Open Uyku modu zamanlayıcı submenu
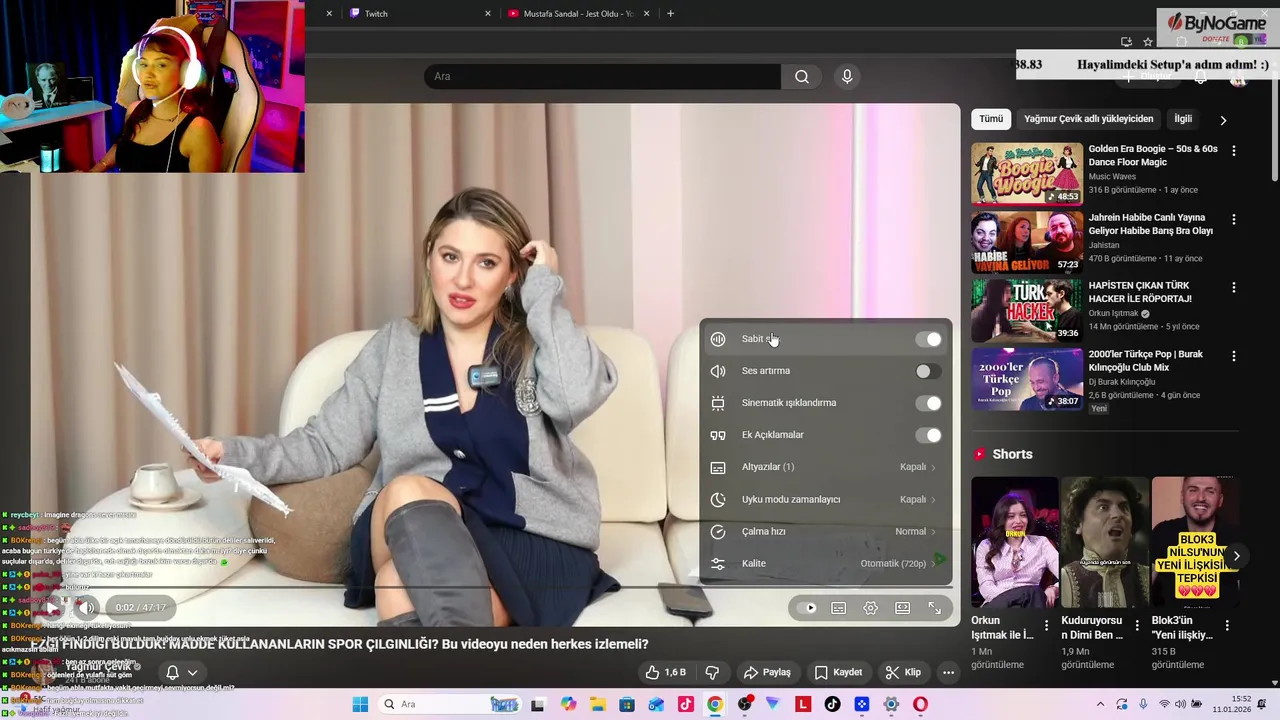The image size is (1280, 720). pyautogui.click(x=825, y=499)
